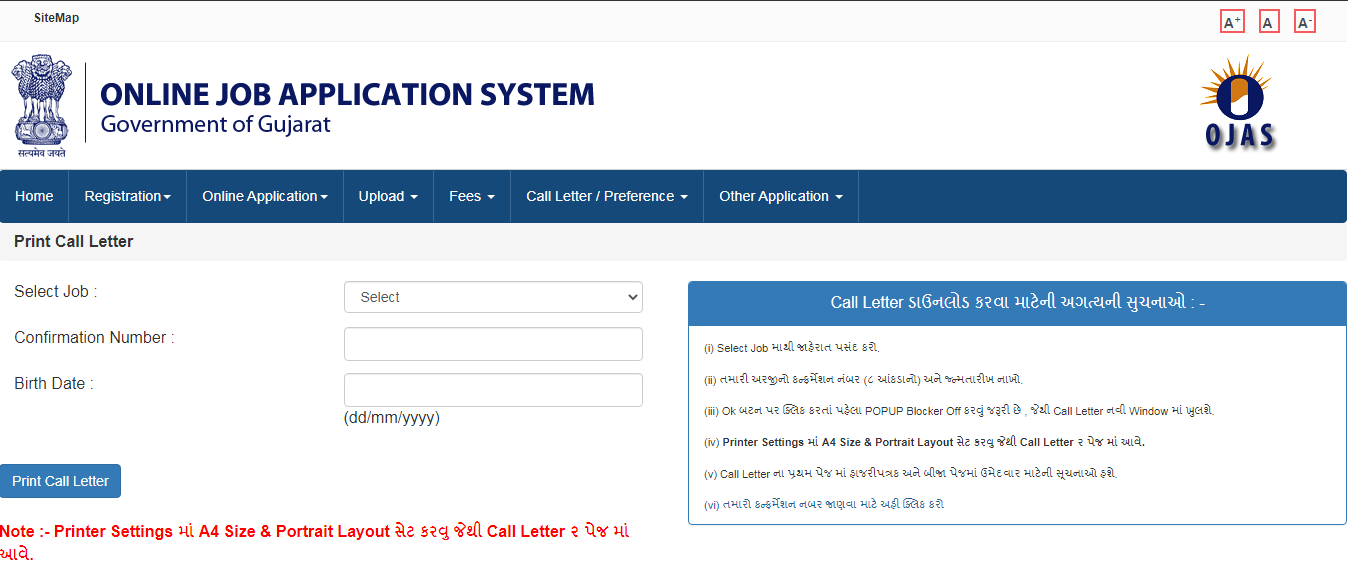
Task: Click instruction (vi) link to find confirmation number
Action: click(824, 505)
